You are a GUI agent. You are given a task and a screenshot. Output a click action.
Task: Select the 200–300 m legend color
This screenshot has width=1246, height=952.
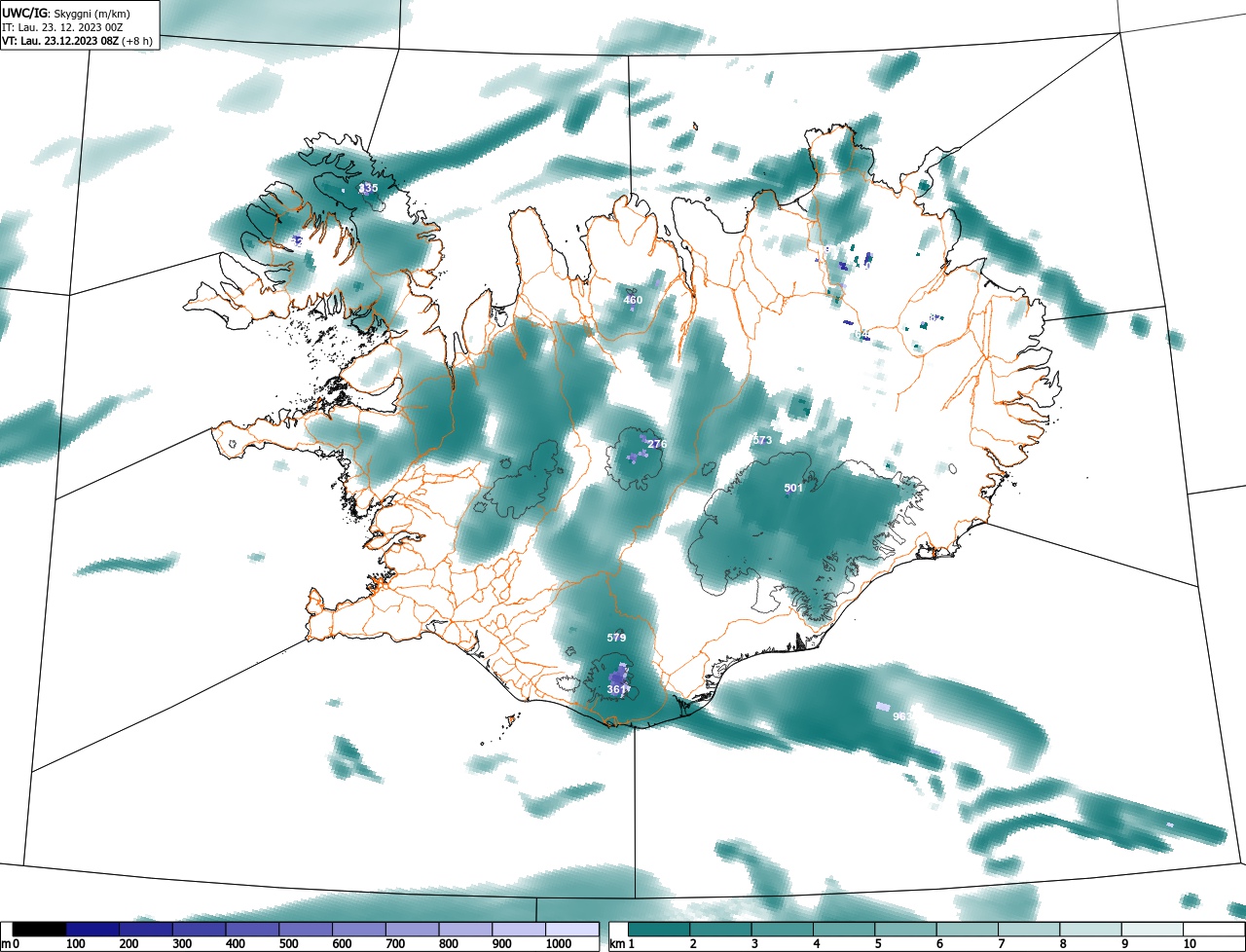coord(146,930)
